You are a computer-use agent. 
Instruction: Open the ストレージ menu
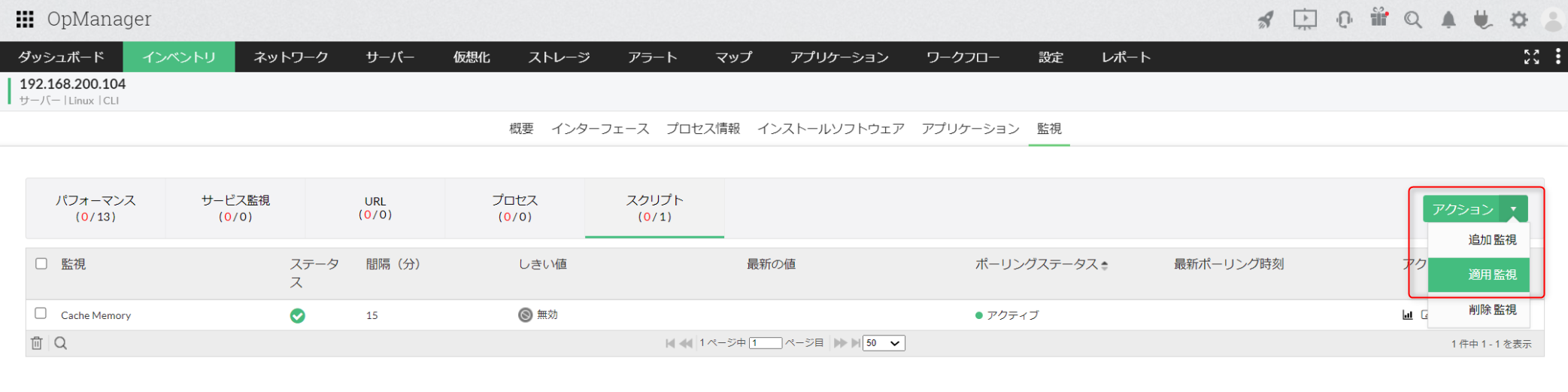[x=559, y=57]
